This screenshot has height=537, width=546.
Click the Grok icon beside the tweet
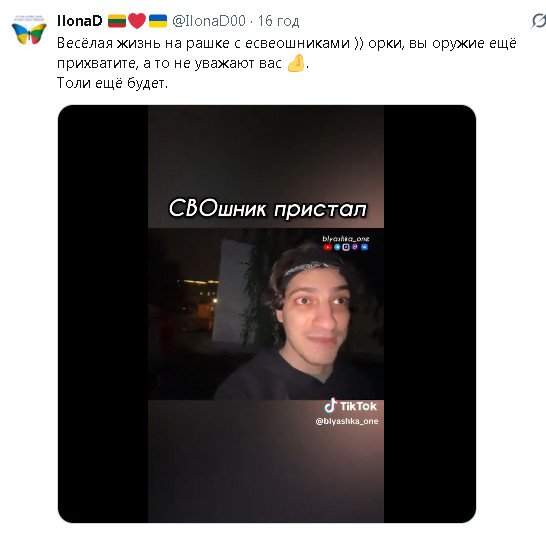coord(538,21)
